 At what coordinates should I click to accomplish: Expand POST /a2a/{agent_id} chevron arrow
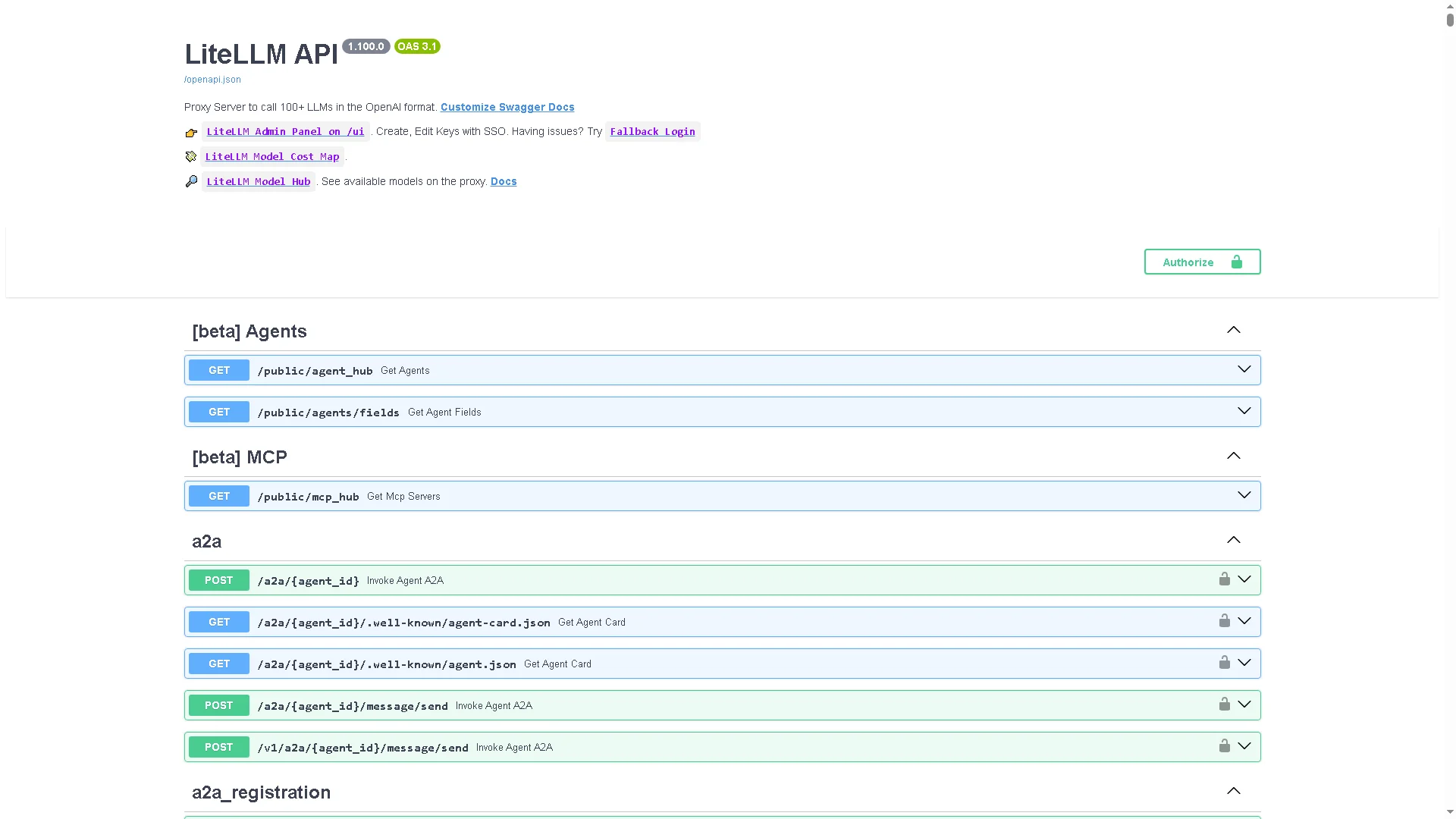pyautogui.click(x=1244, y=579)
